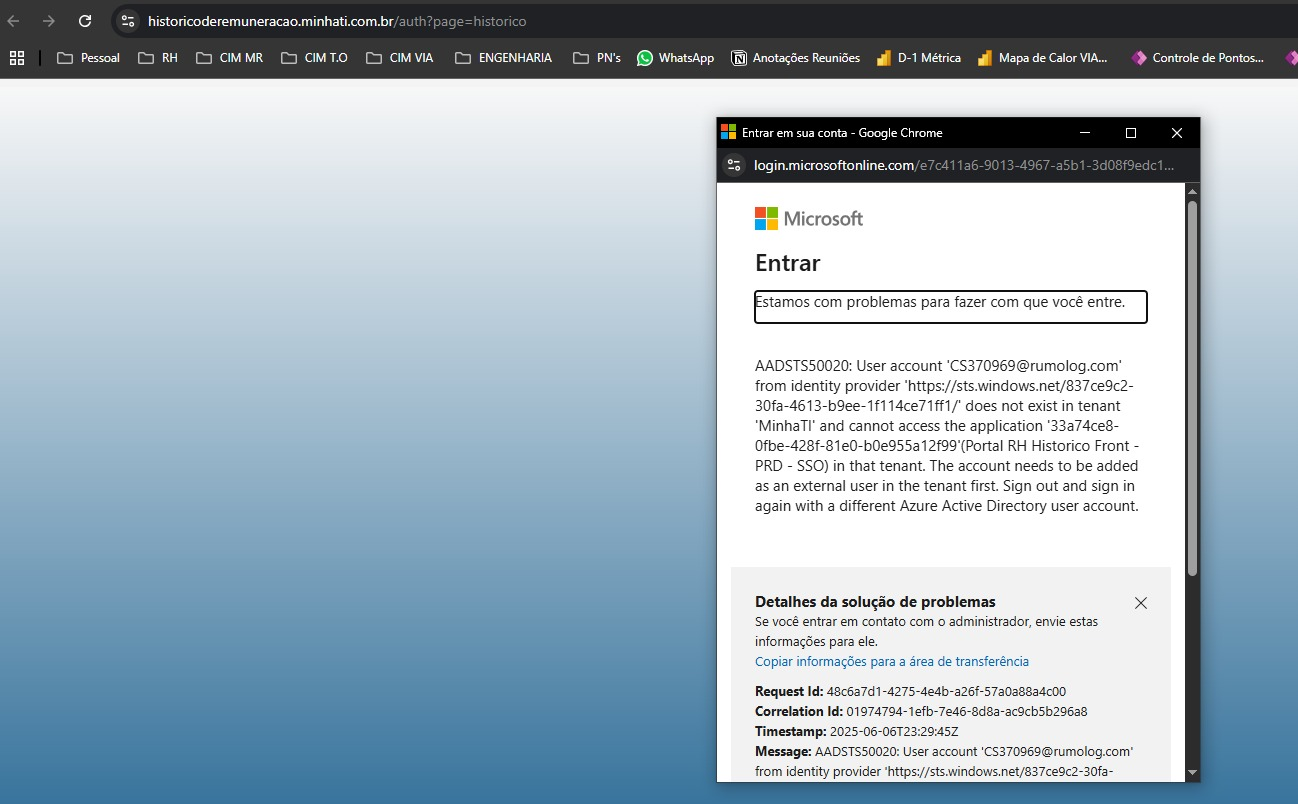This screenshot has height=804, width=1298.
Task: Maximize the Entrar em sua conta window
Action: pyautogui.click(x=1131, y=133)
